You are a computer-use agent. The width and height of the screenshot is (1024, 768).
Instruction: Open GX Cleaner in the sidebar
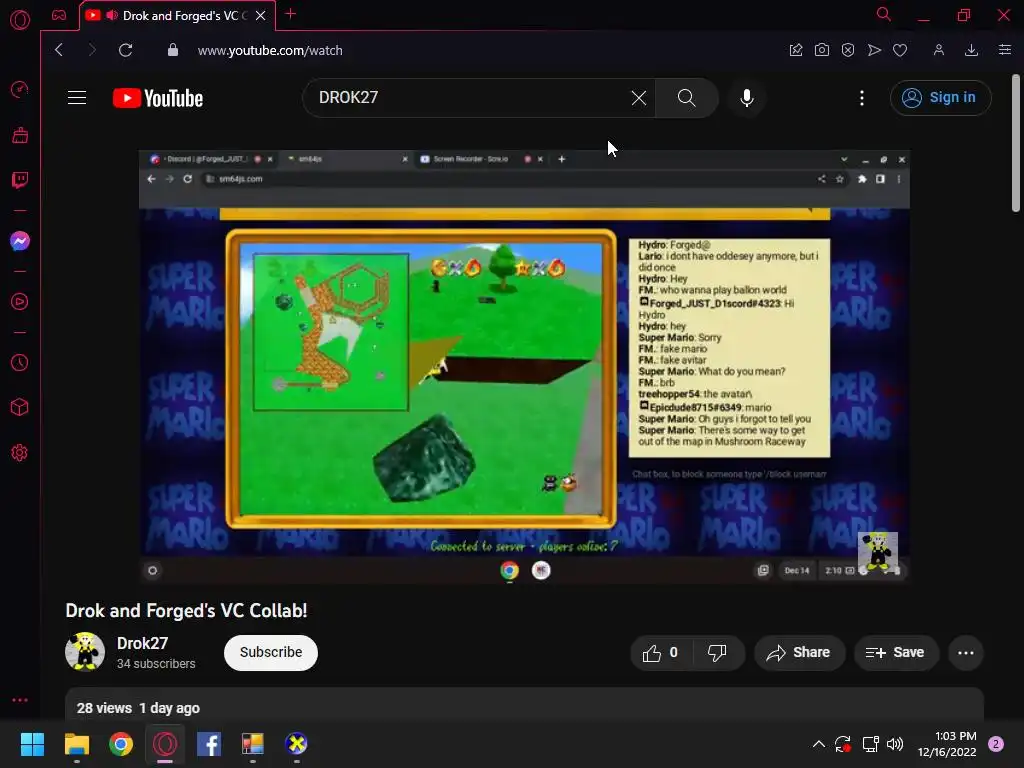[20, 135]
